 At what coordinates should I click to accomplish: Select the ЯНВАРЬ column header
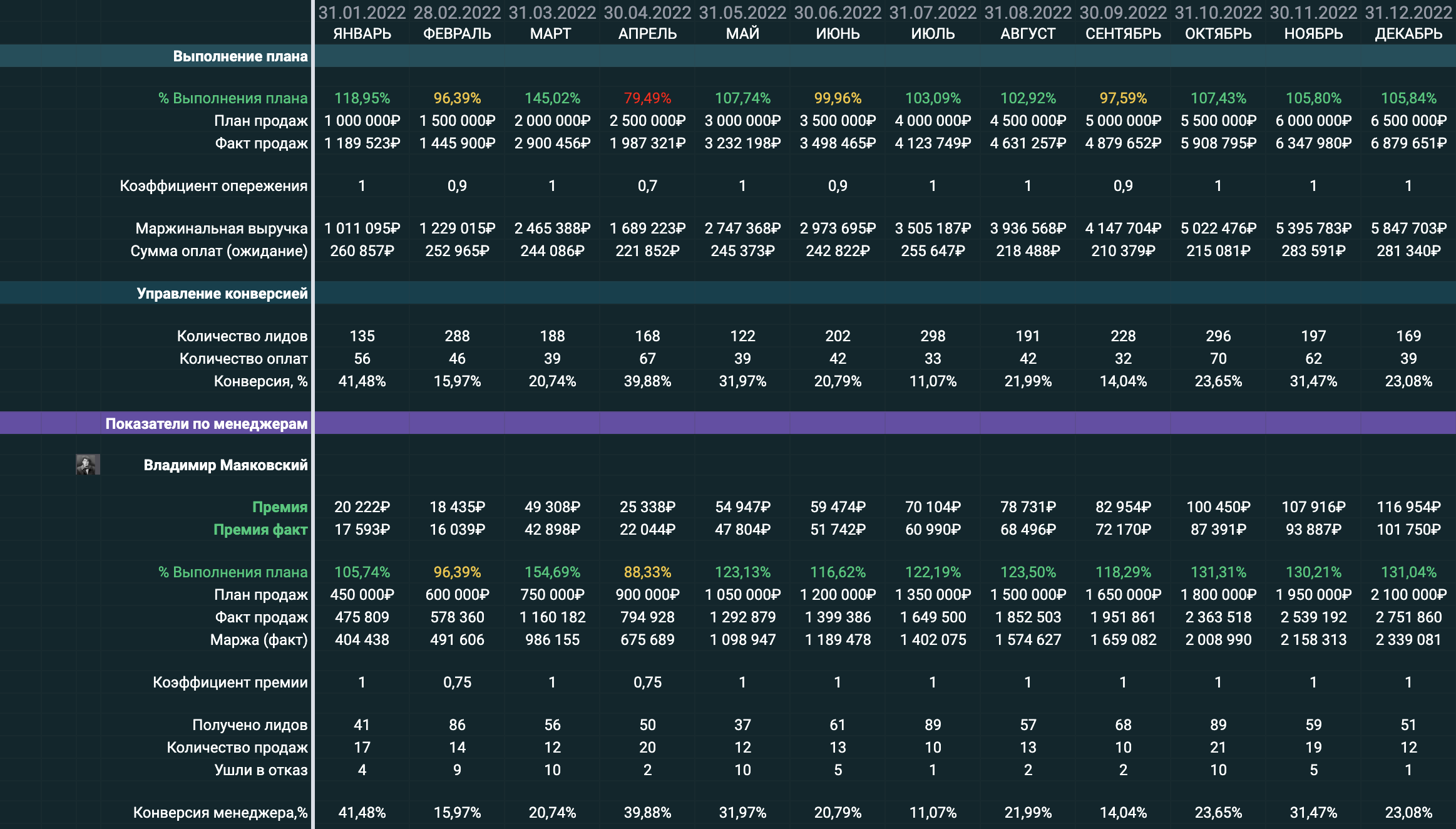[x=362, y=34]
